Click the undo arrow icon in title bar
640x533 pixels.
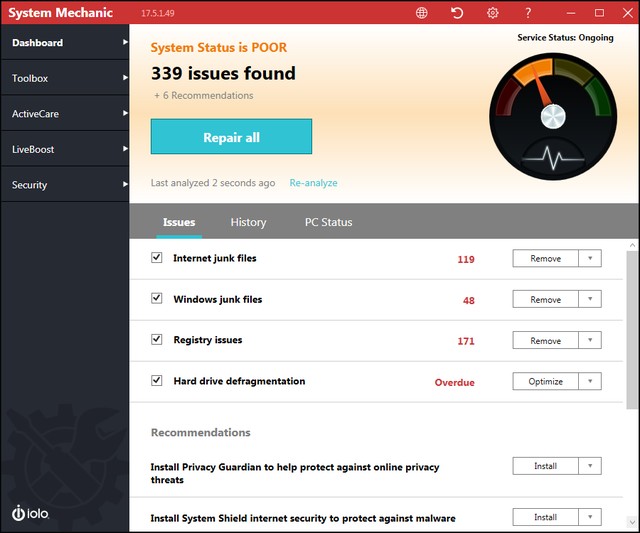(457, 13)
